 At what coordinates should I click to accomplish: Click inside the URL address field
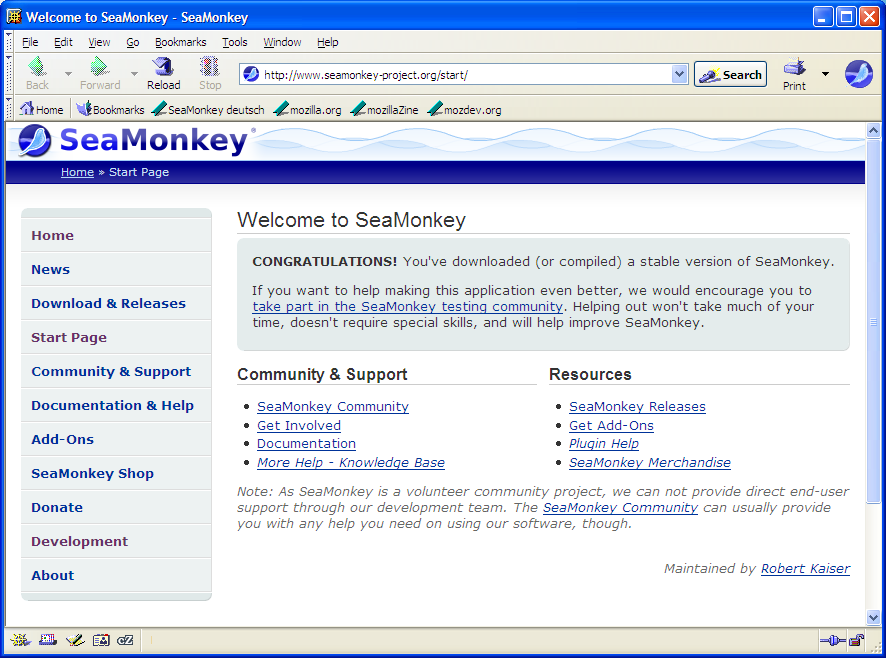point(460,75)
